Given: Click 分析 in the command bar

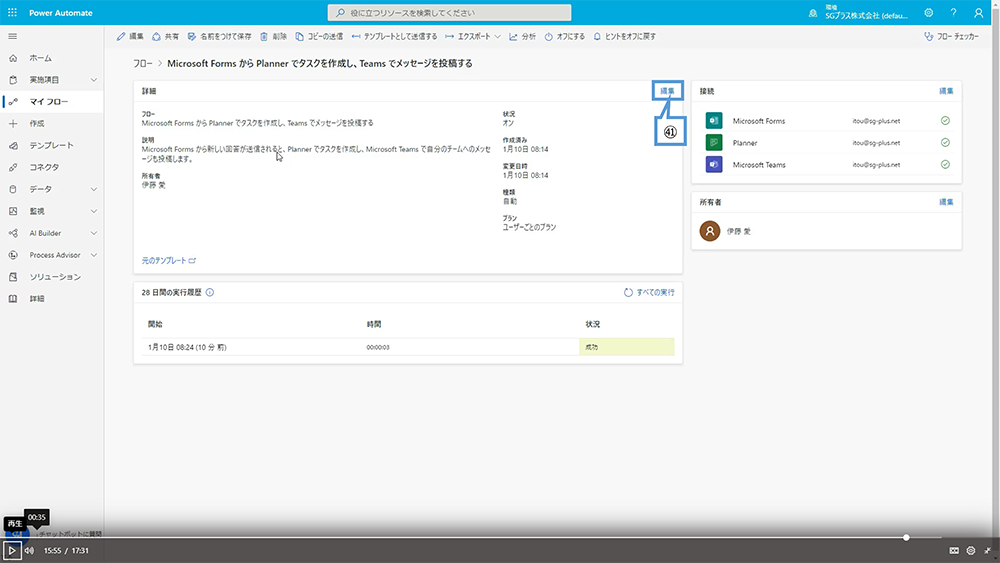Looking at the screenshot, I should pos(522,36).
